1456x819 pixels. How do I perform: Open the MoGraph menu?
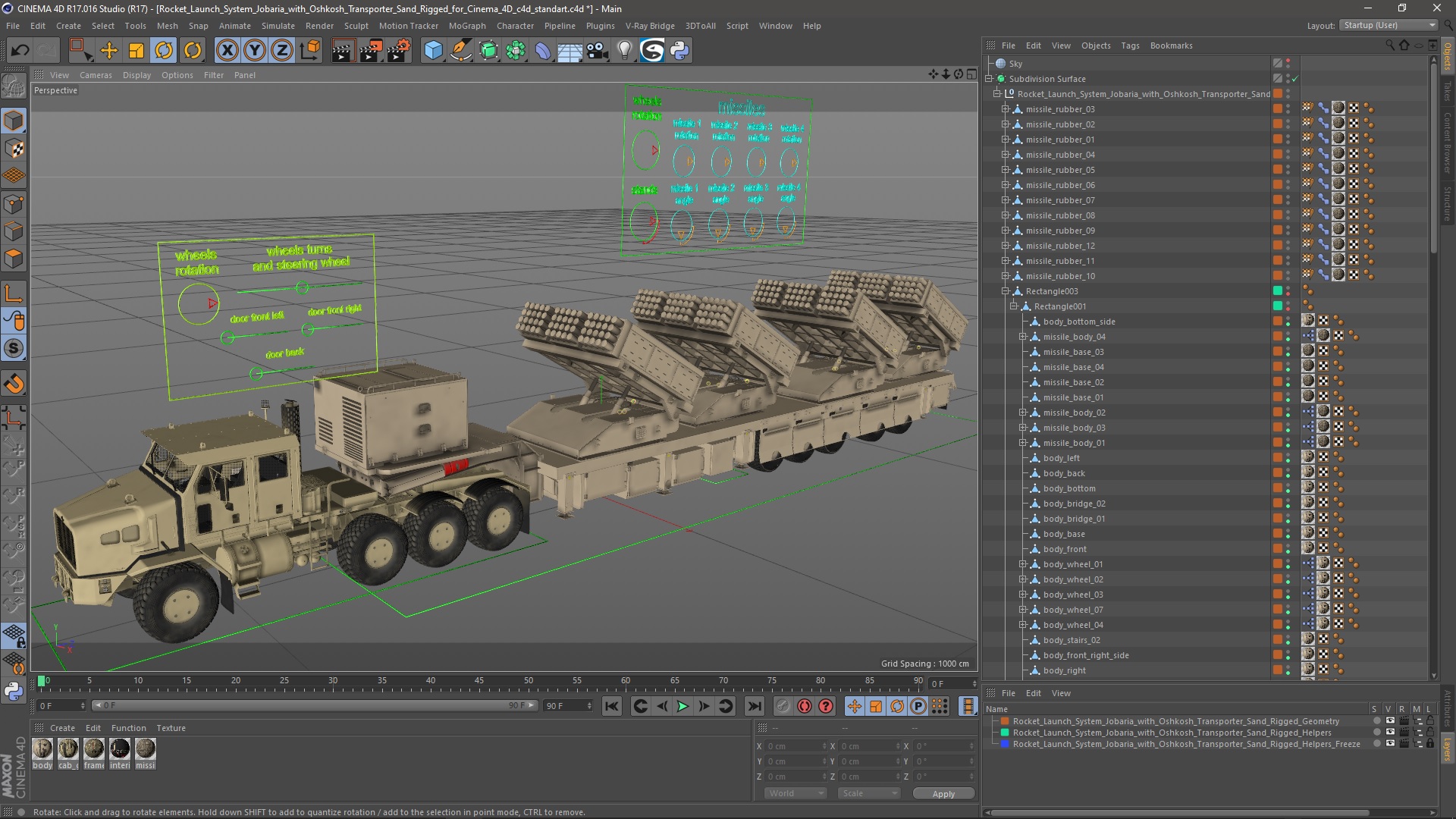tap(467, 26)
